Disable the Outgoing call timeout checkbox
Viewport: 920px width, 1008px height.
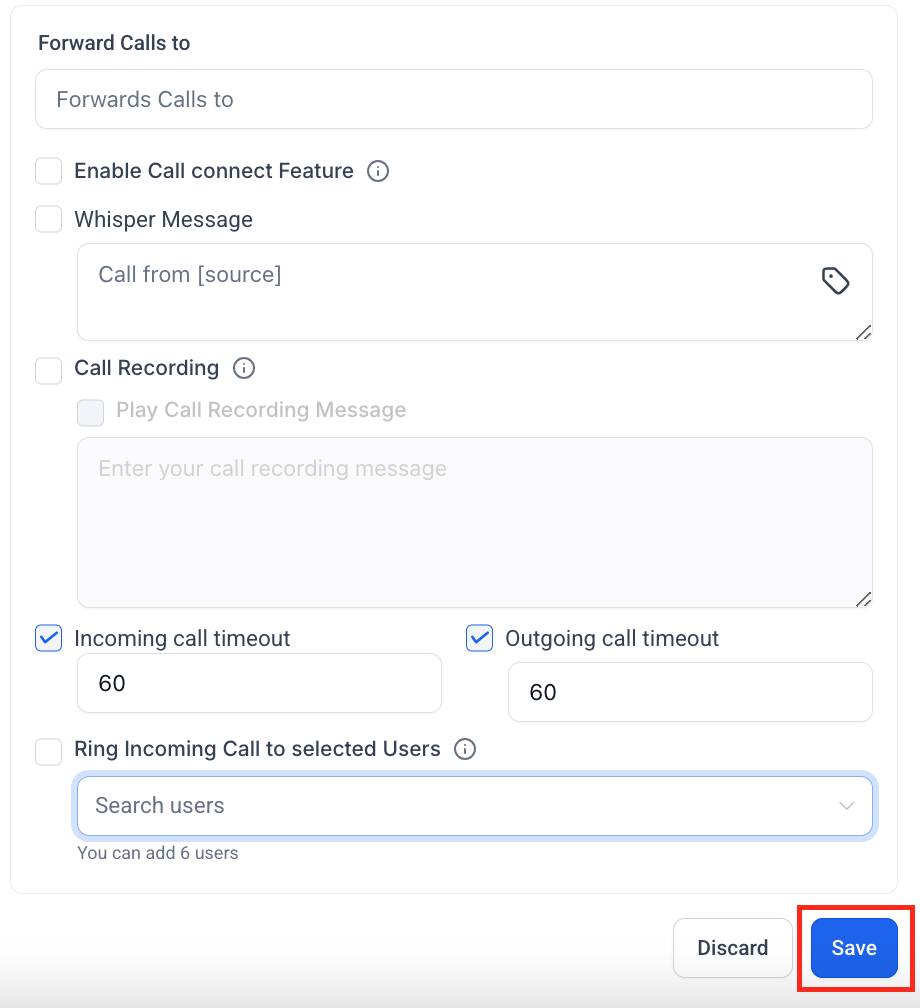click(480, 638)
